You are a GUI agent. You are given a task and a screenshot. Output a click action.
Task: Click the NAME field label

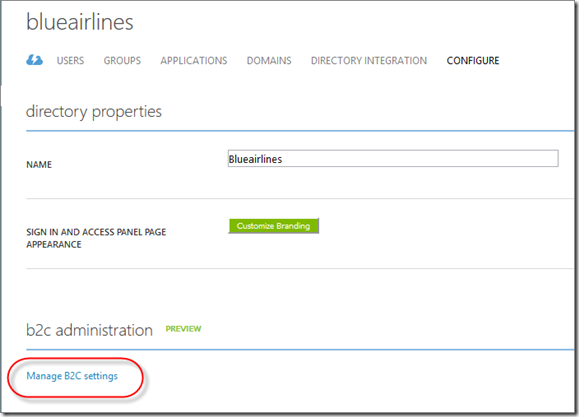tap(39, 165)
